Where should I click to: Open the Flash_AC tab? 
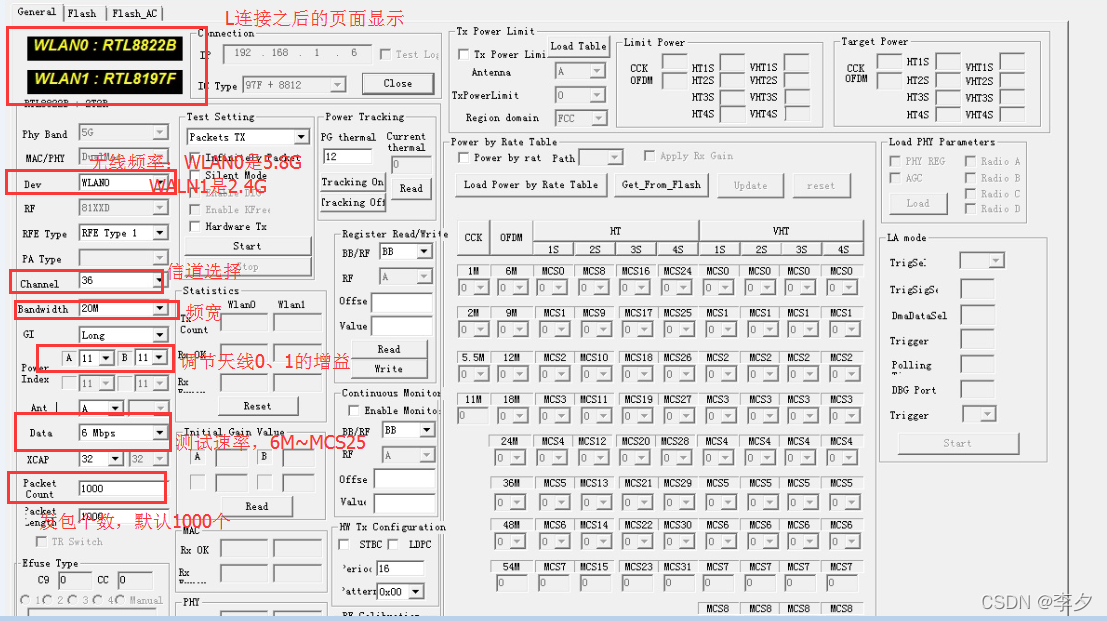135,13
